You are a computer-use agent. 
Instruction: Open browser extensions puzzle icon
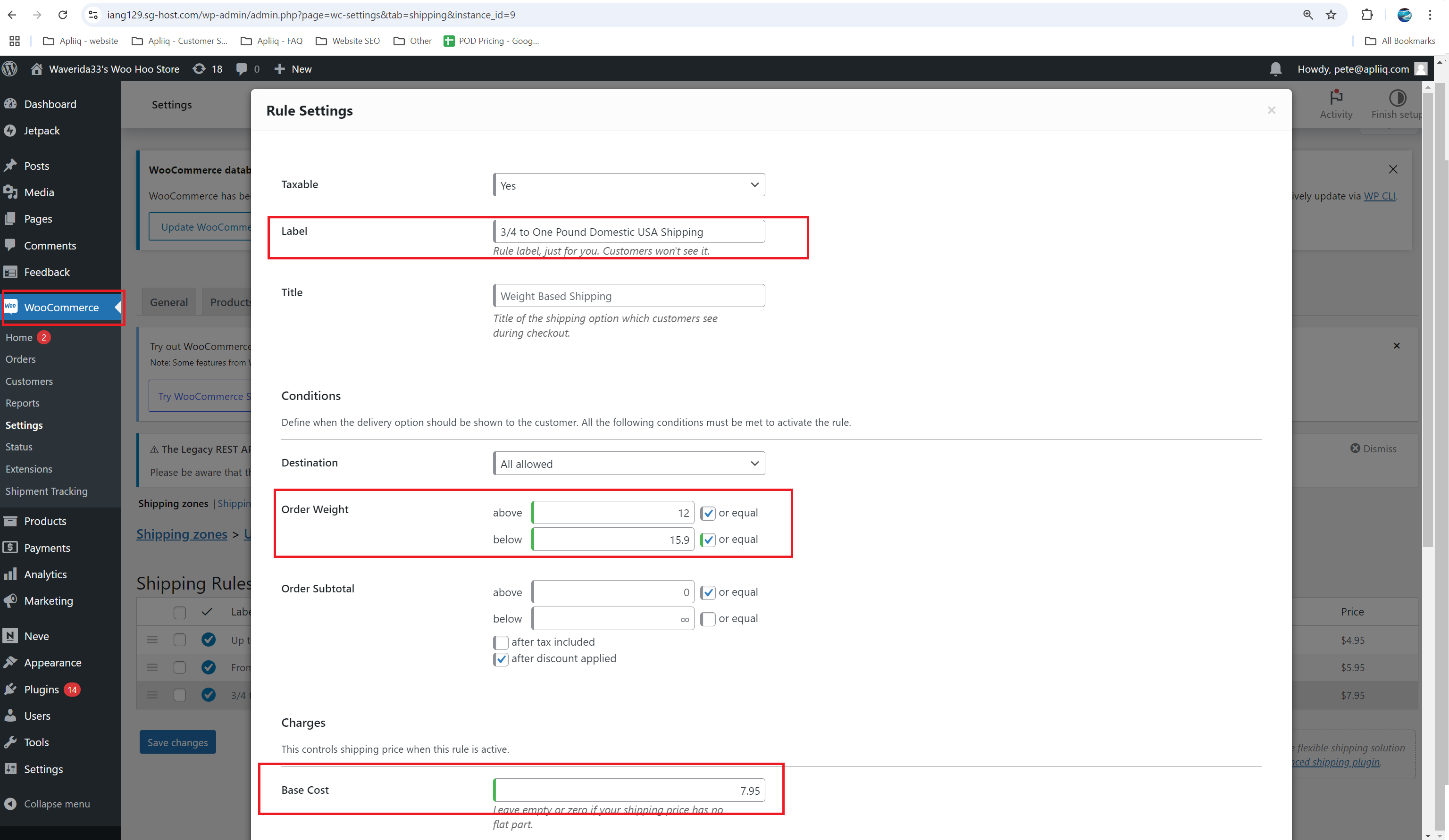click(1366, 15)
